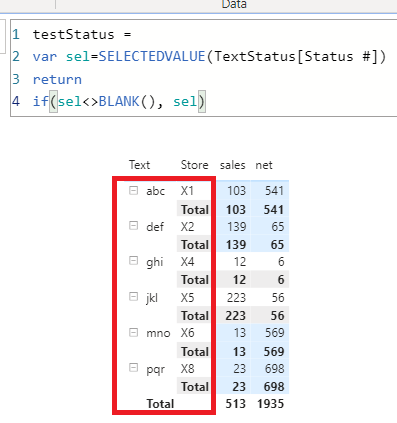397x423 pixels.
Task: Click the pqr row label
Action: coord(155,370)
